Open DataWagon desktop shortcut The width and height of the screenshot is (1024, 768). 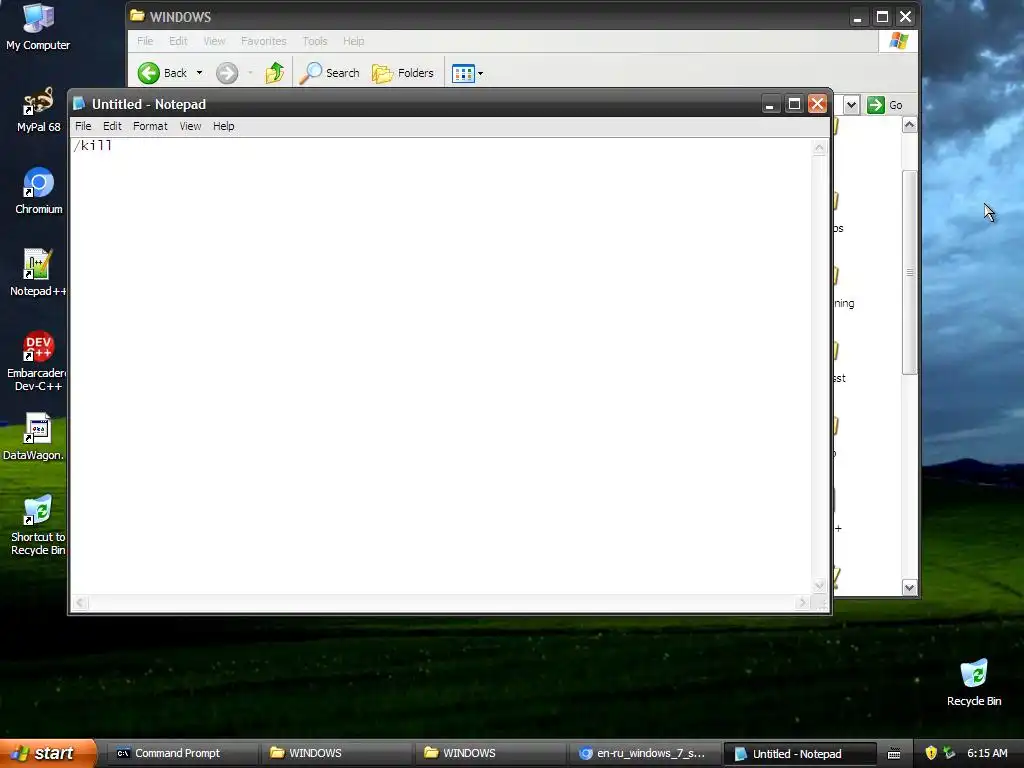36,437
